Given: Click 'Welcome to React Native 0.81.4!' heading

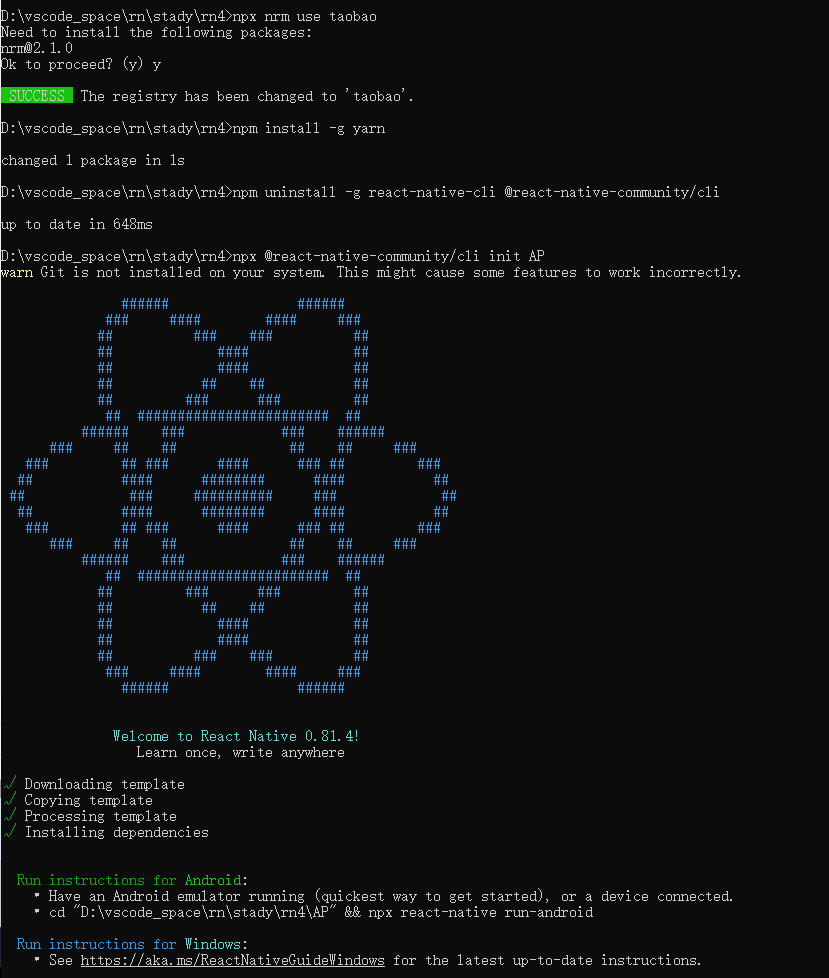Looking at the screenshot, I should tap(236, 736).
